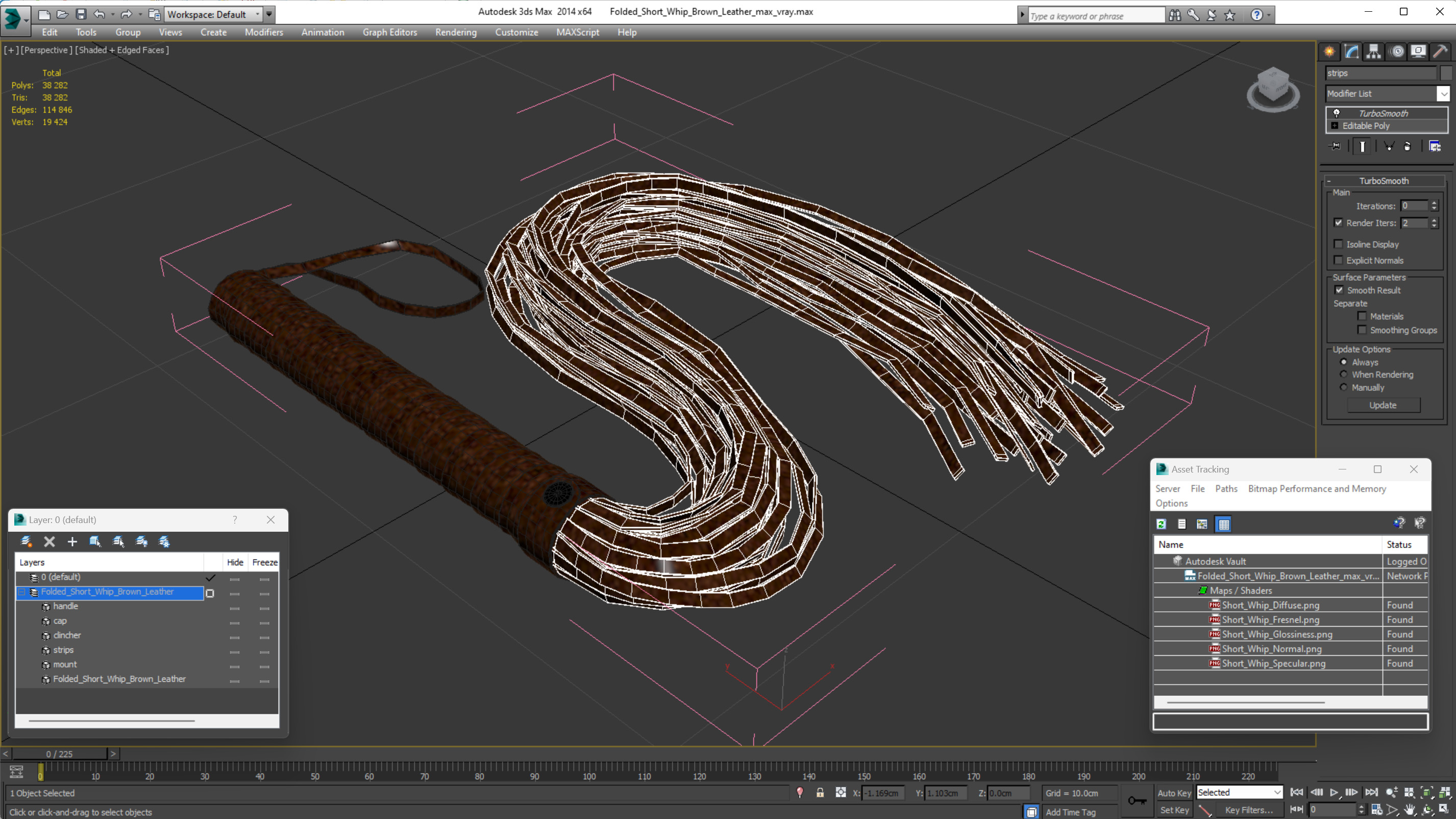The height and width of the screenshot is (819, 1456).
Task: Open Paths menu in Asset Tracking
Action: 1226,488
